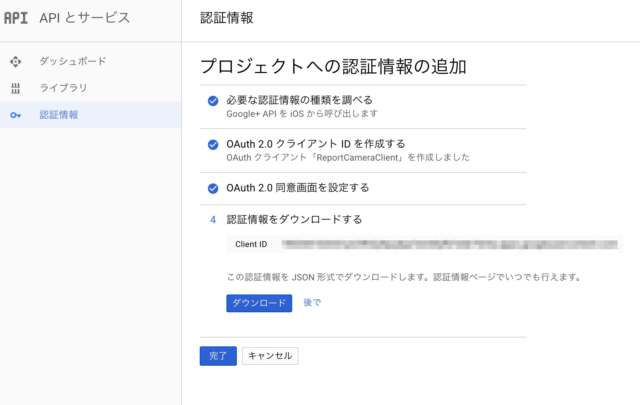Viewport: 640px width, 405px height.
Task: Click the API logo icon
Action: click(16, 18)
